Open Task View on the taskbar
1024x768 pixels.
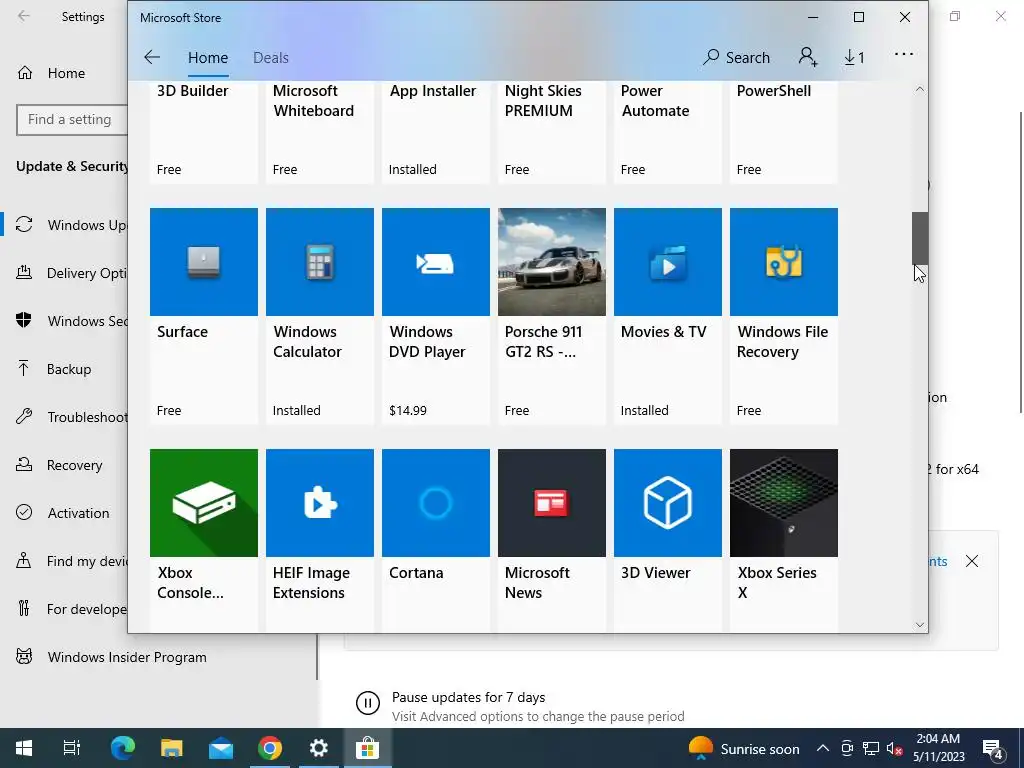72,748
